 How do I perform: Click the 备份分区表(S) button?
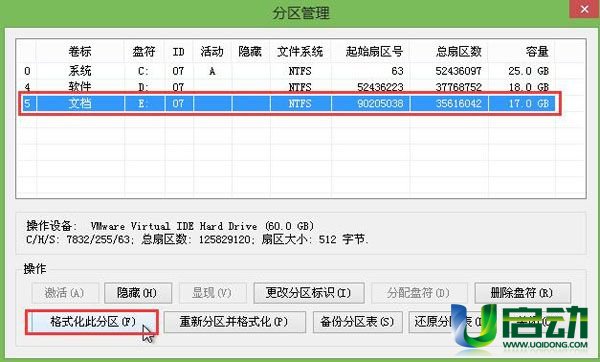click(357, 322)
